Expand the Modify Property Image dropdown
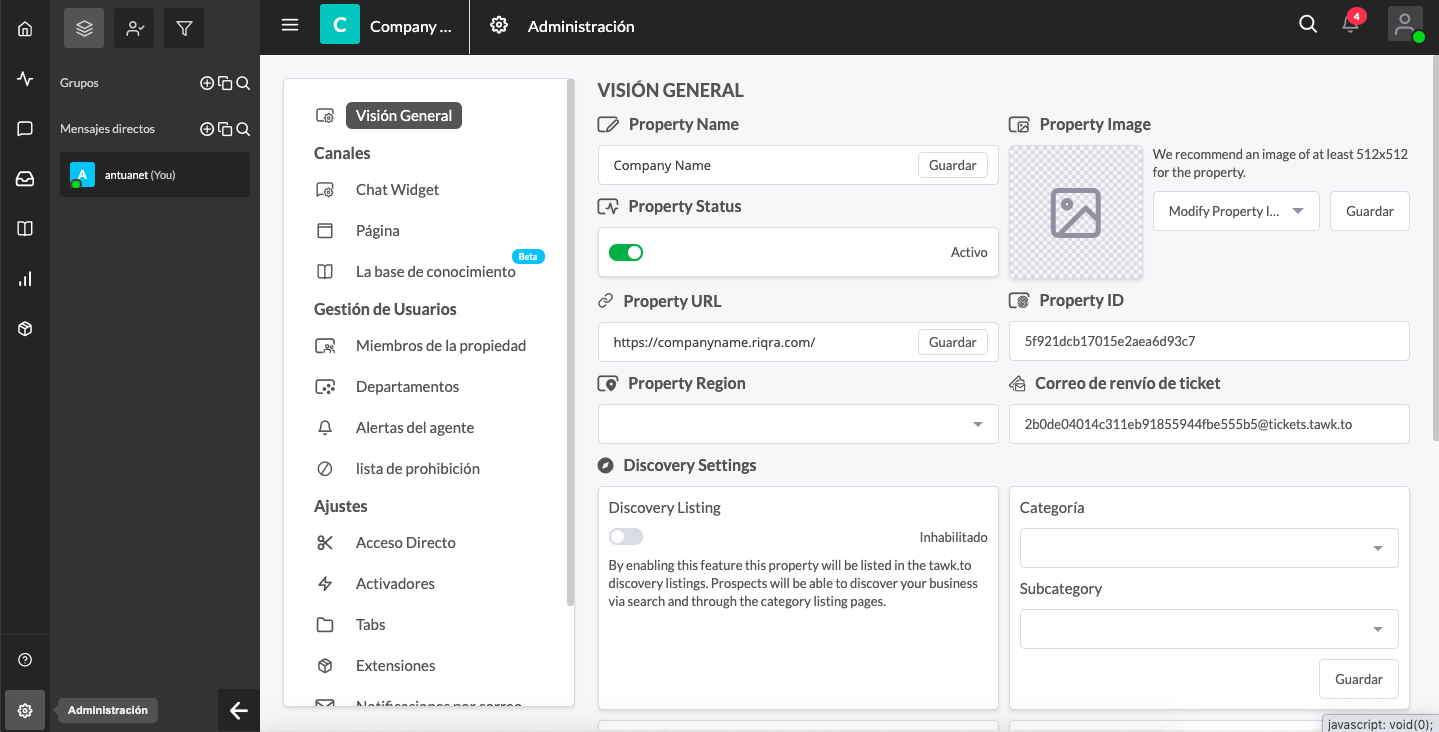1439x732 pixels. click(x=1236, y=211)
